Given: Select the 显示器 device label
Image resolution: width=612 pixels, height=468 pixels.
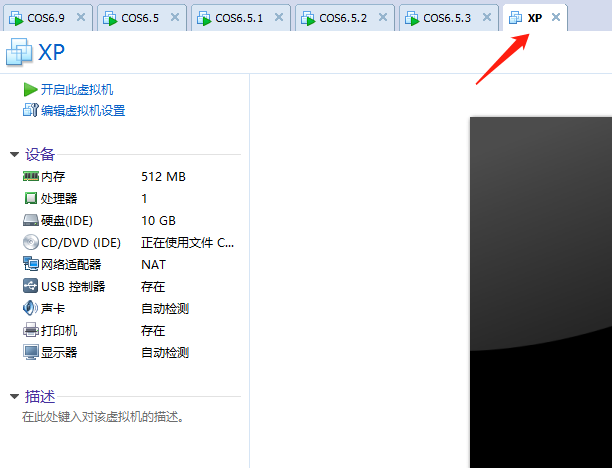Looking at the screenshot, I should (59, 352).
